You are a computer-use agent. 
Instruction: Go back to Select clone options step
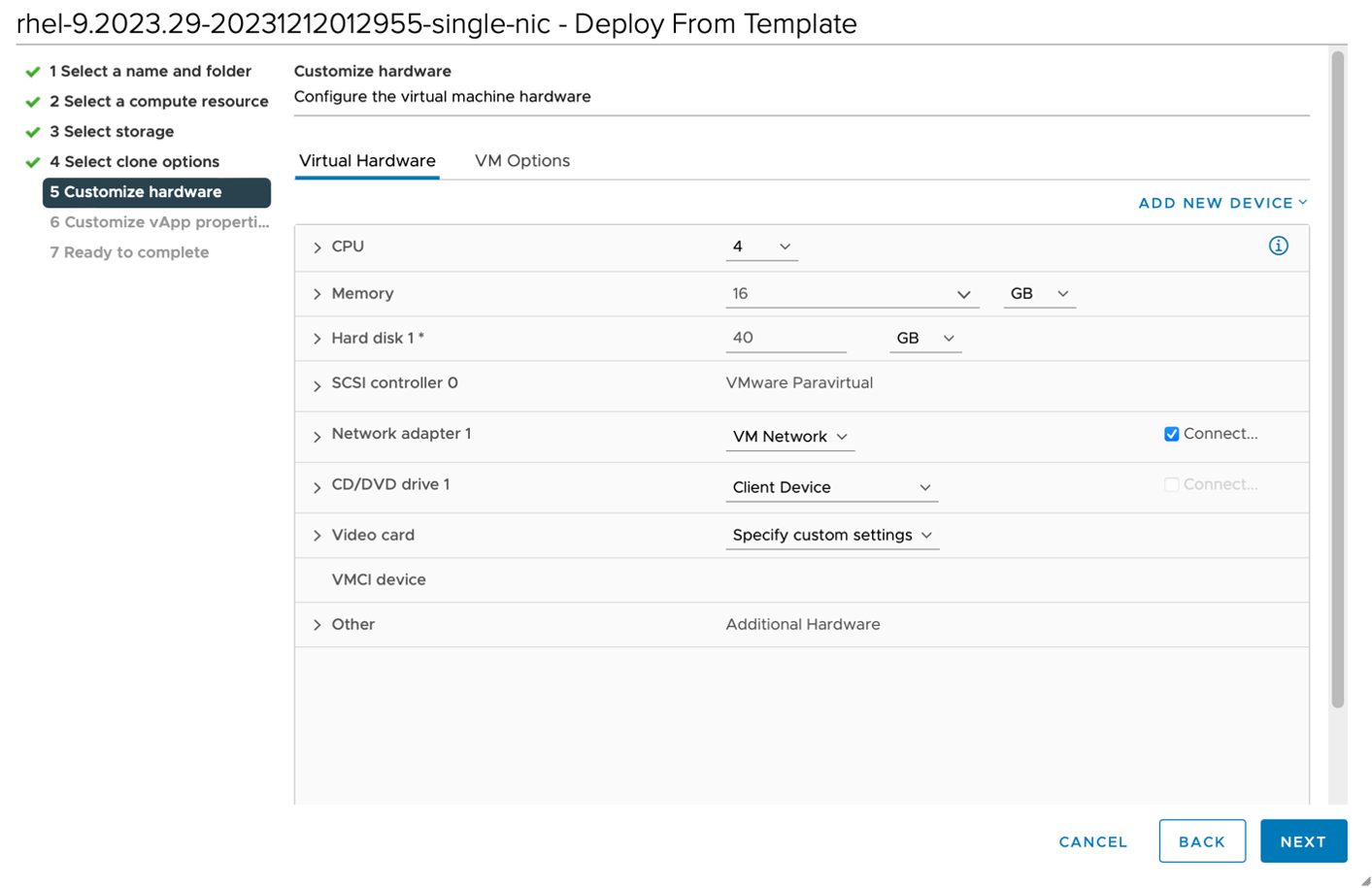[138, 161]
